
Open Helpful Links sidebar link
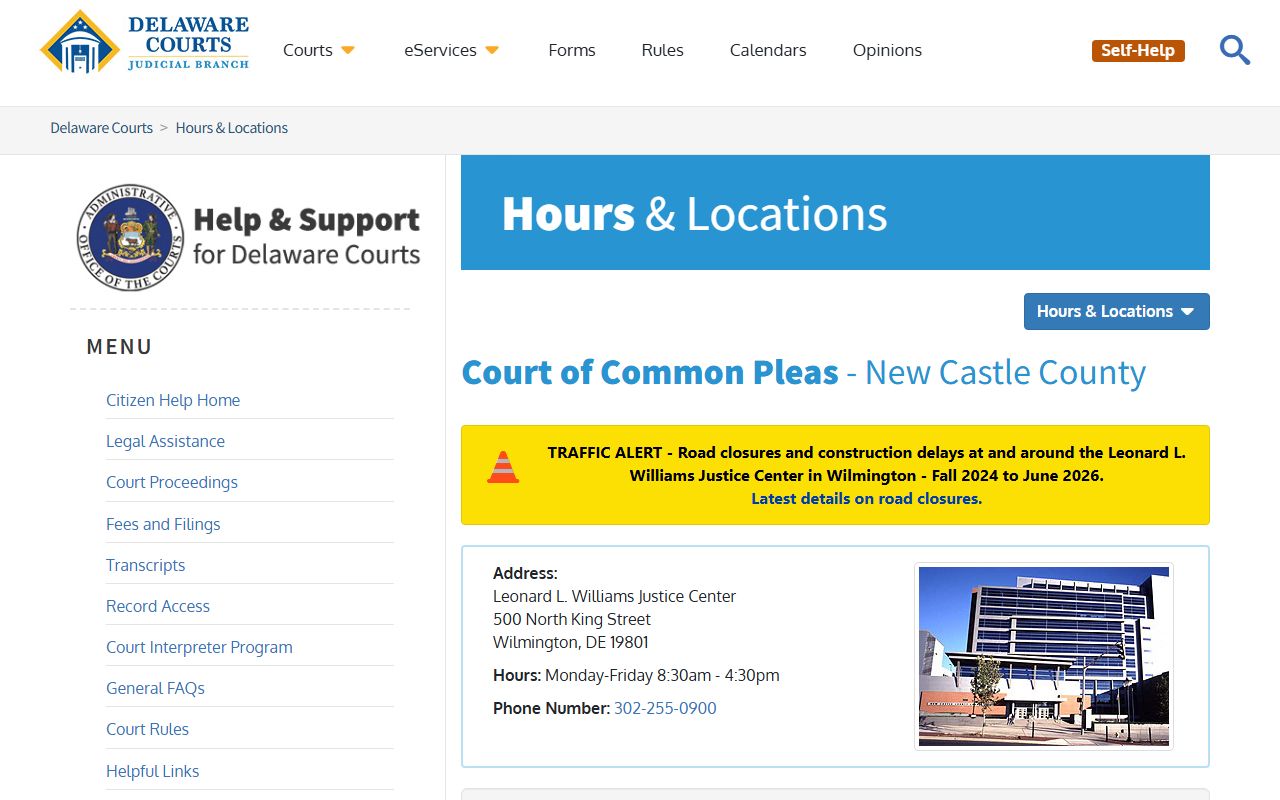click(x=153, y=771)
